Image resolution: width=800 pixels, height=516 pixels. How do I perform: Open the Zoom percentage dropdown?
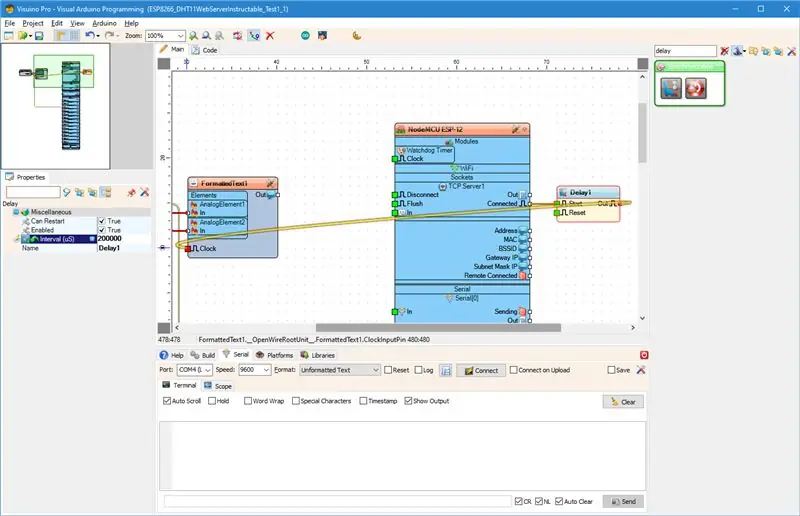pyautogui.click(x=180, y=36)
